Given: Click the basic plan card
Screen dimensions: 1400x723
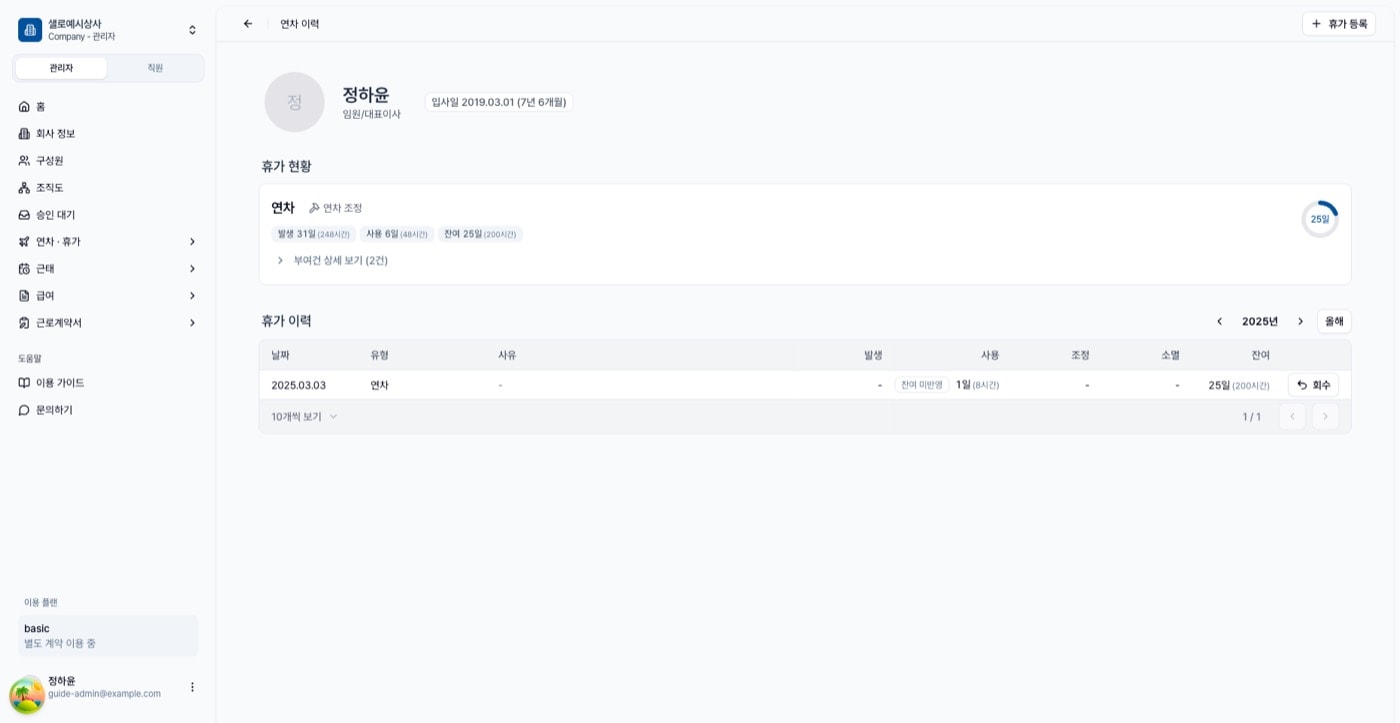Looking at the screenshot, I should coord(108,636).
